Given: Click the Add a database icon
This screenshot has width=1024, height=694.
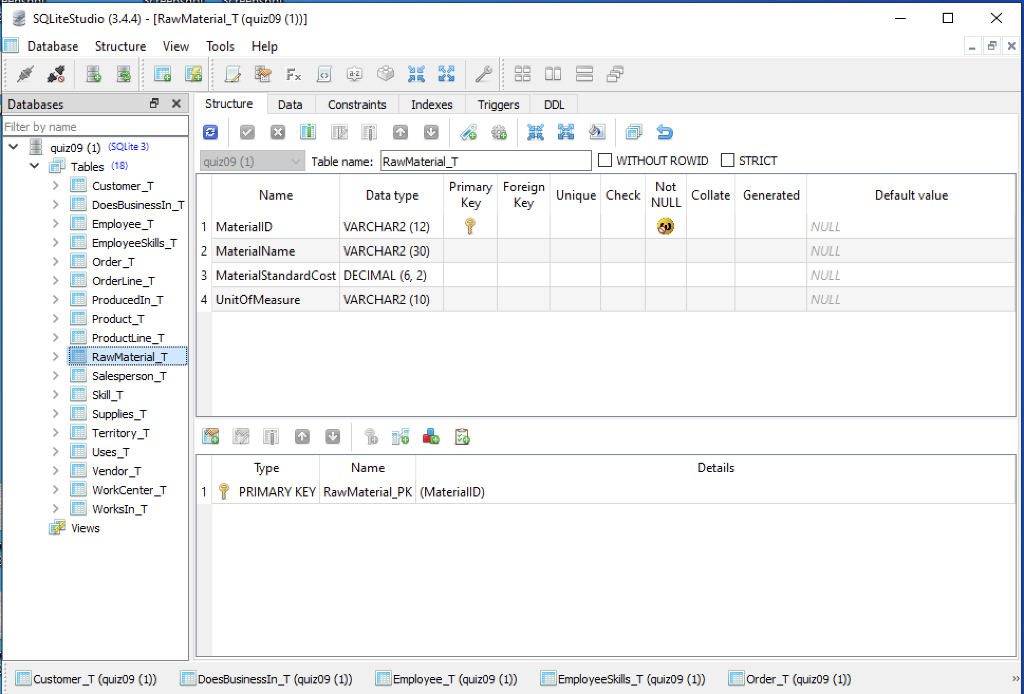Looking at the screenshot, I should pyautogui.click(x=93, y=74).
